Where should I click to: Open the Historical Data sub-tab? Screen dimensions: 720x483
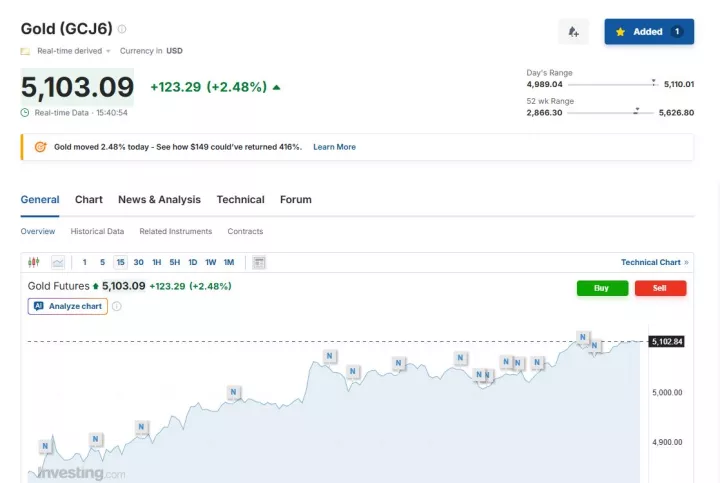(x=97, y=231)
